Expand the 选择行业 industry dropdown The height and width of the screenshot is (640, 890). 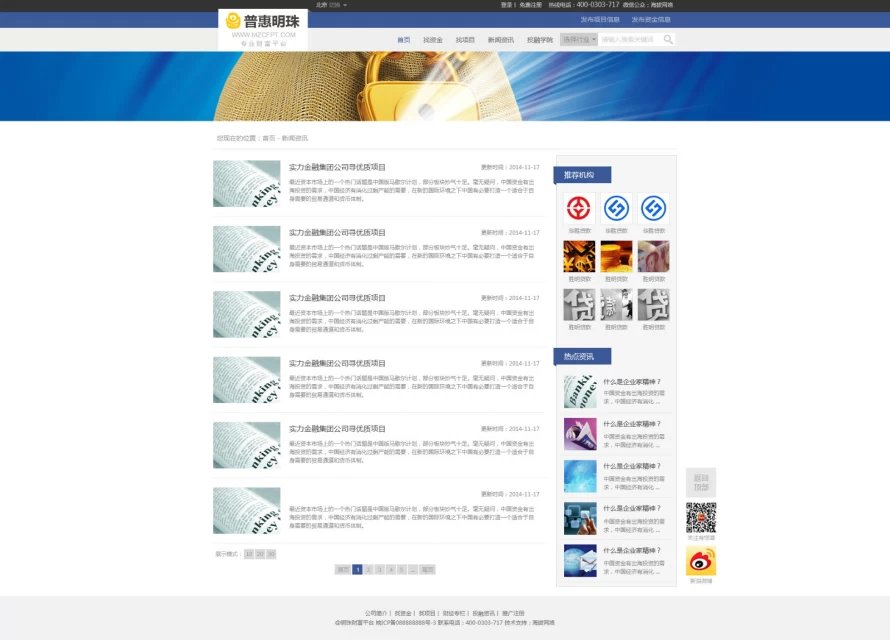pos(579,40)
